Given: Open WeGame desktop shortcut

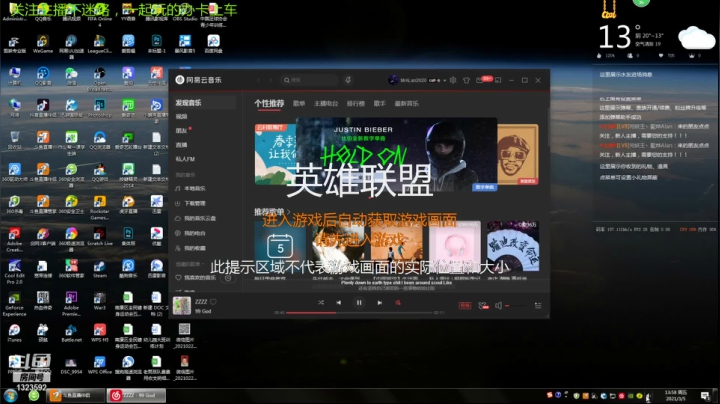Looking at the screenshot, I should coord(43,45).
